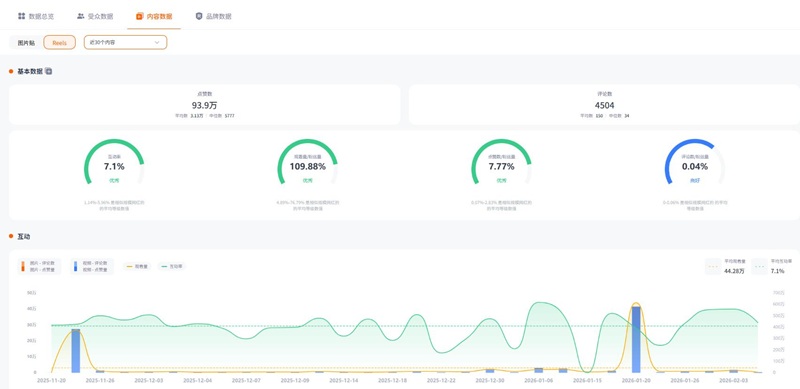
Task: Click the 互动 section heading
Action: pyautogui.click(x=24, y=236)
